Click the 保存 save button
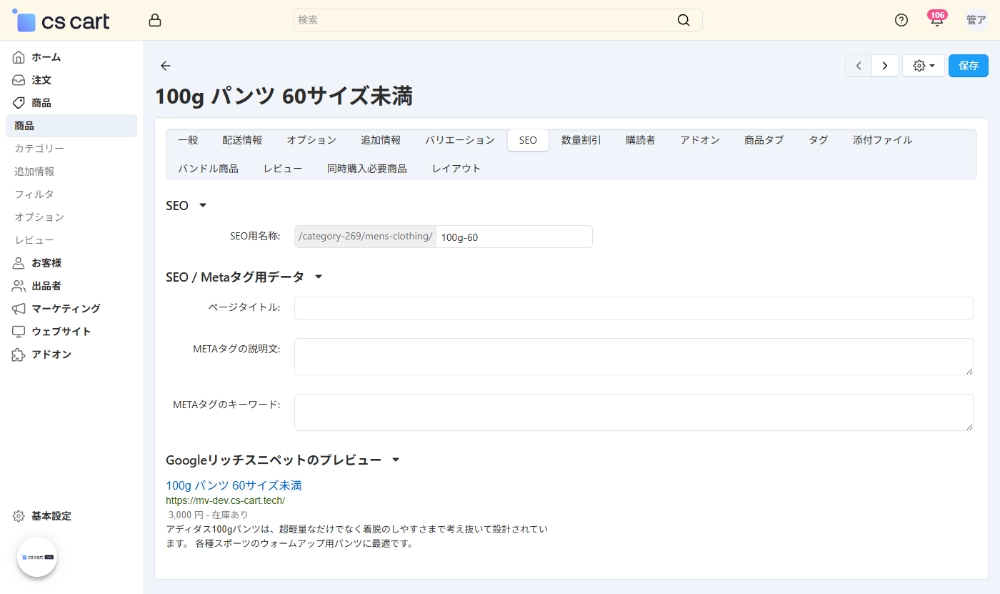 coord(968,66)
